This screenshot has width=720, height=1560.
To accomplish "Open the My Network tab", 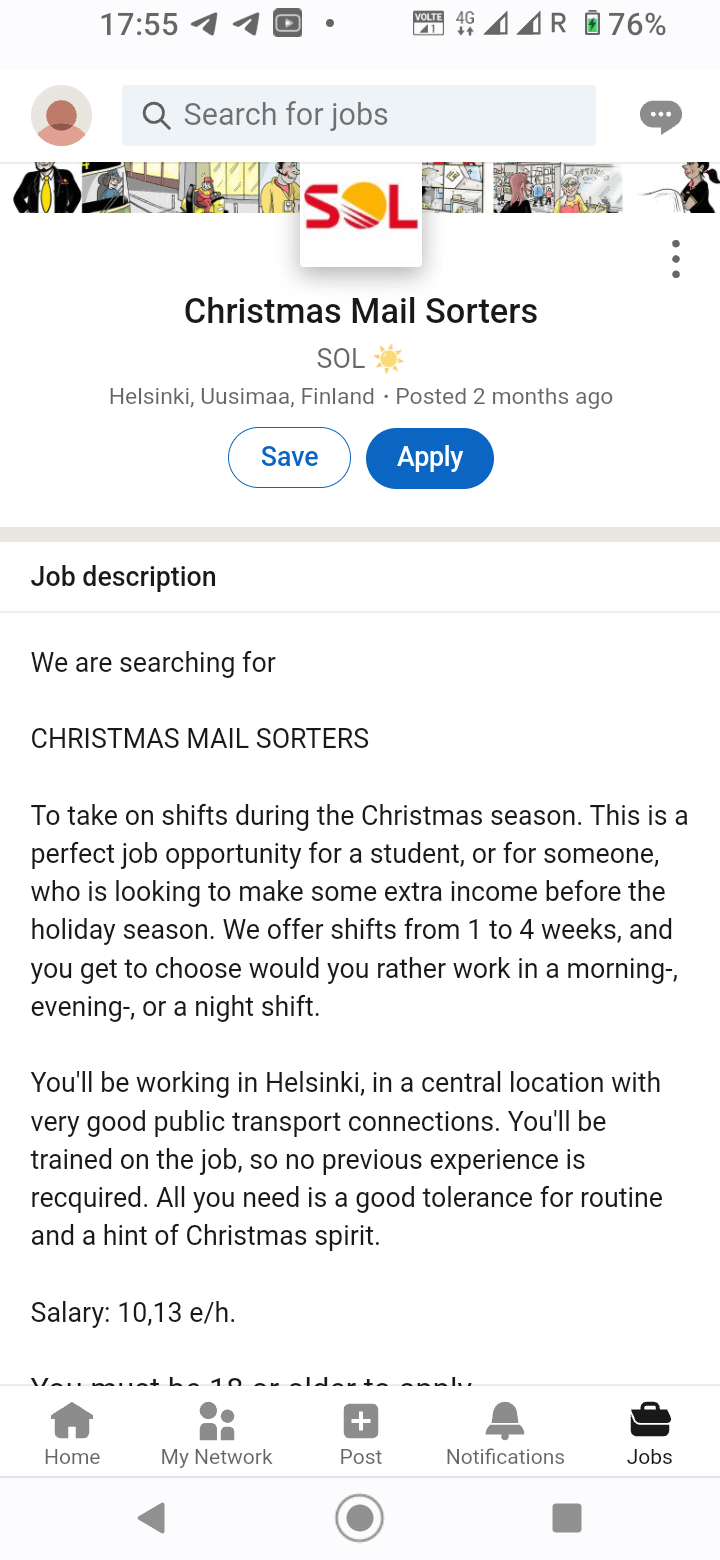I will click(x=216, y=1433).
